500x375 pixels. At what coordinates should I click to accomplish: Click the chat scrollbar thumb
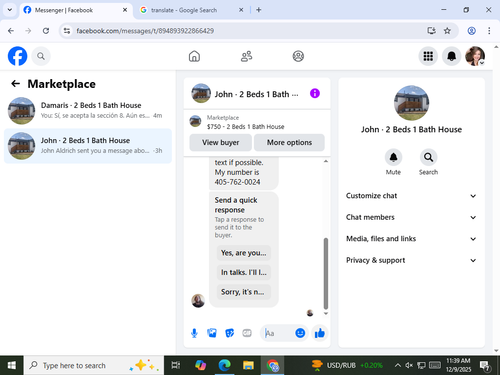click(326, 273)
